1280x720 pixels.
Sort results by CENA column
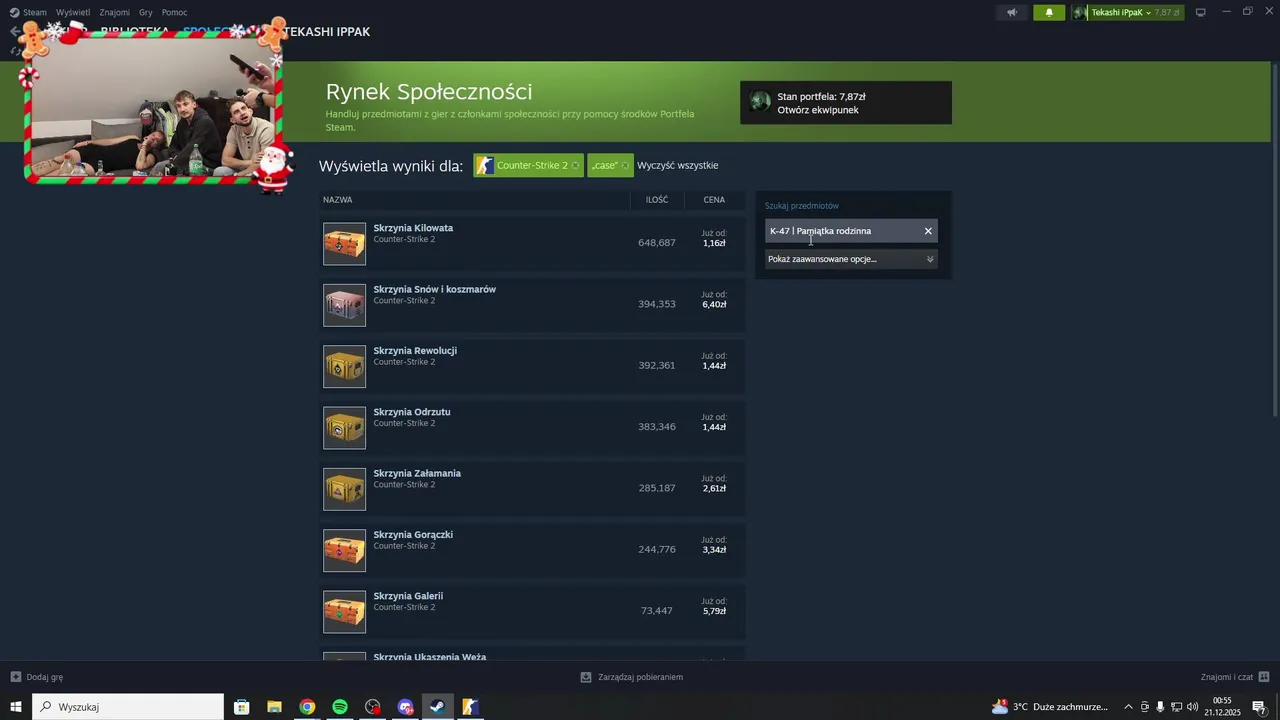714,200
